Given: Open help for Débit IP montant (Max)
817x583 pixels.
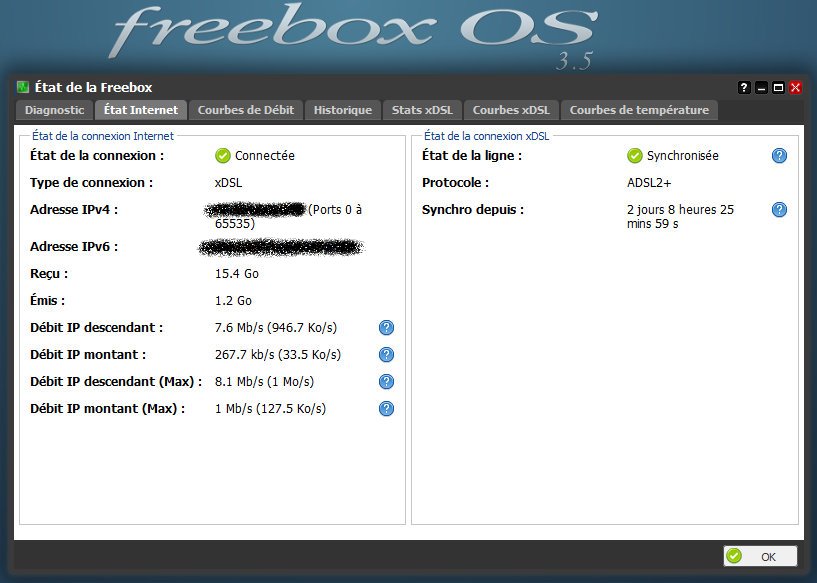Looking at the screenshot, I should click(386, 409).
